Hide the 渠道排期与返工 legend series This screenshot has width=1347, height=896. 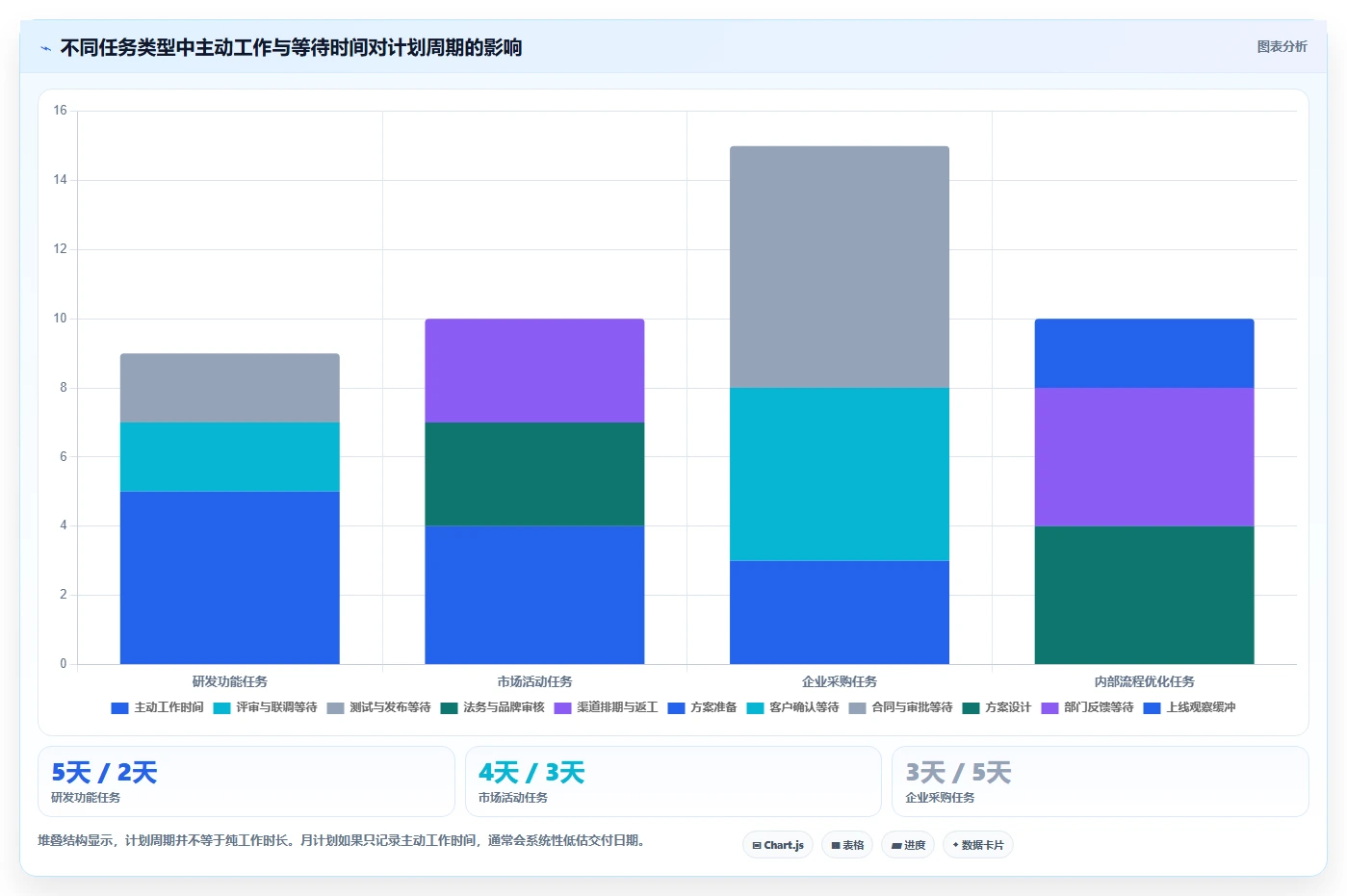coord(607,707)
